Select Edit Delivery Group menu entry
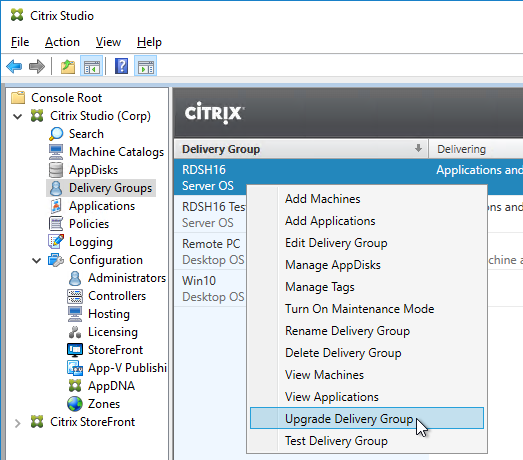Screen dimensions: 523x460 pos(367,243)
